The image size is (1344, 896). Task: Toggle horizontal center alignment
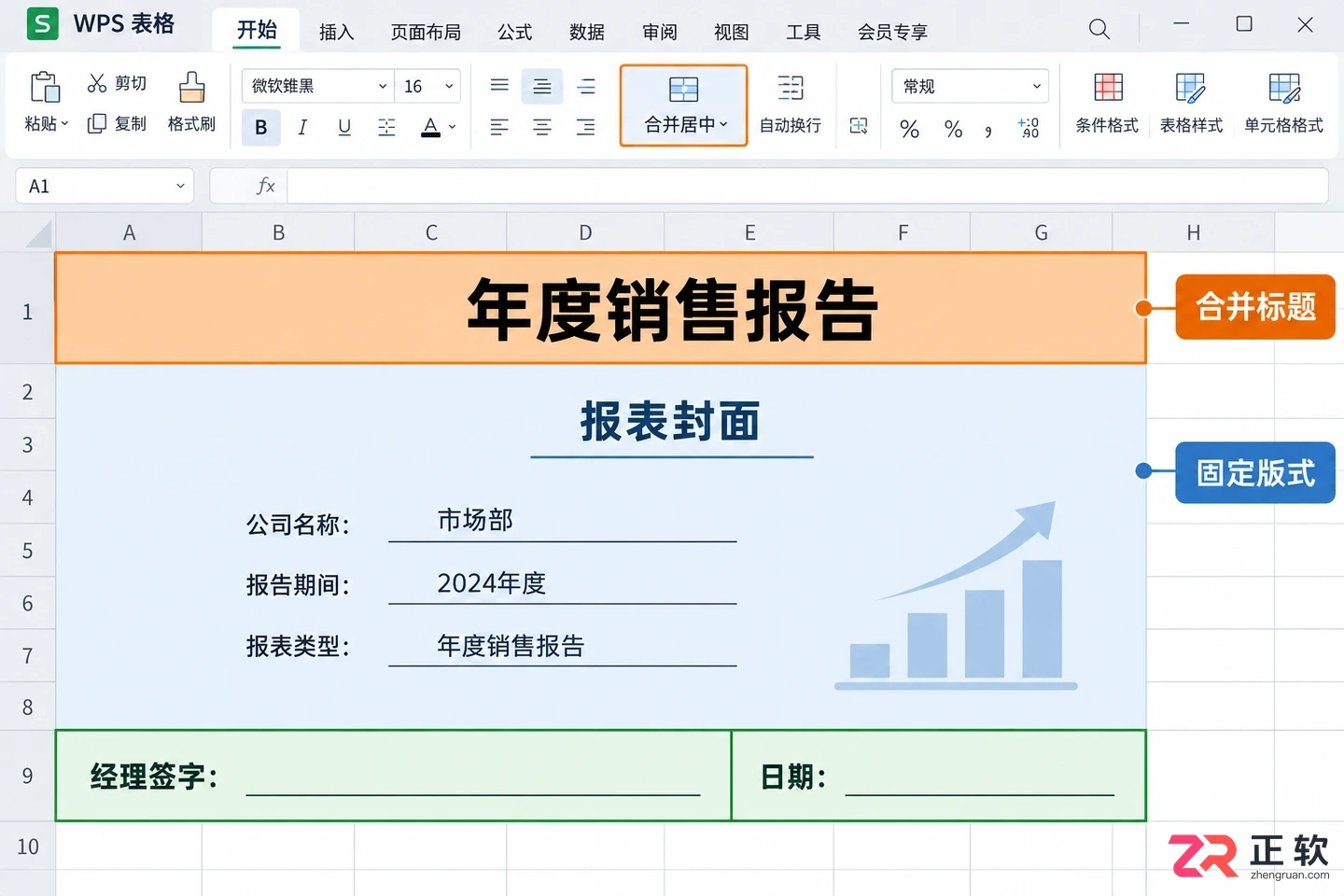(x=542, y=127)
